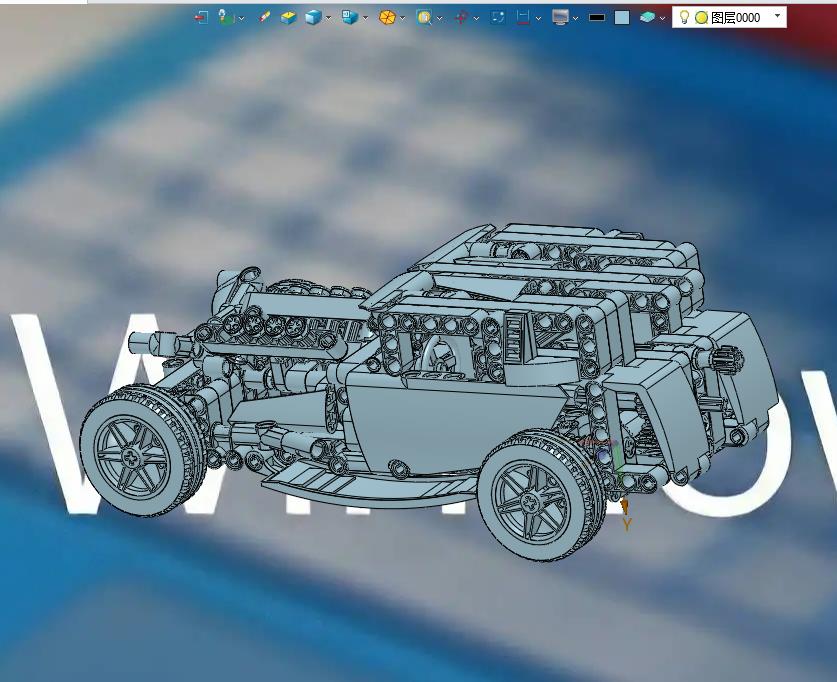Open the 图层0000 layer dropdown
837x682 pixels.
(778, 16)
